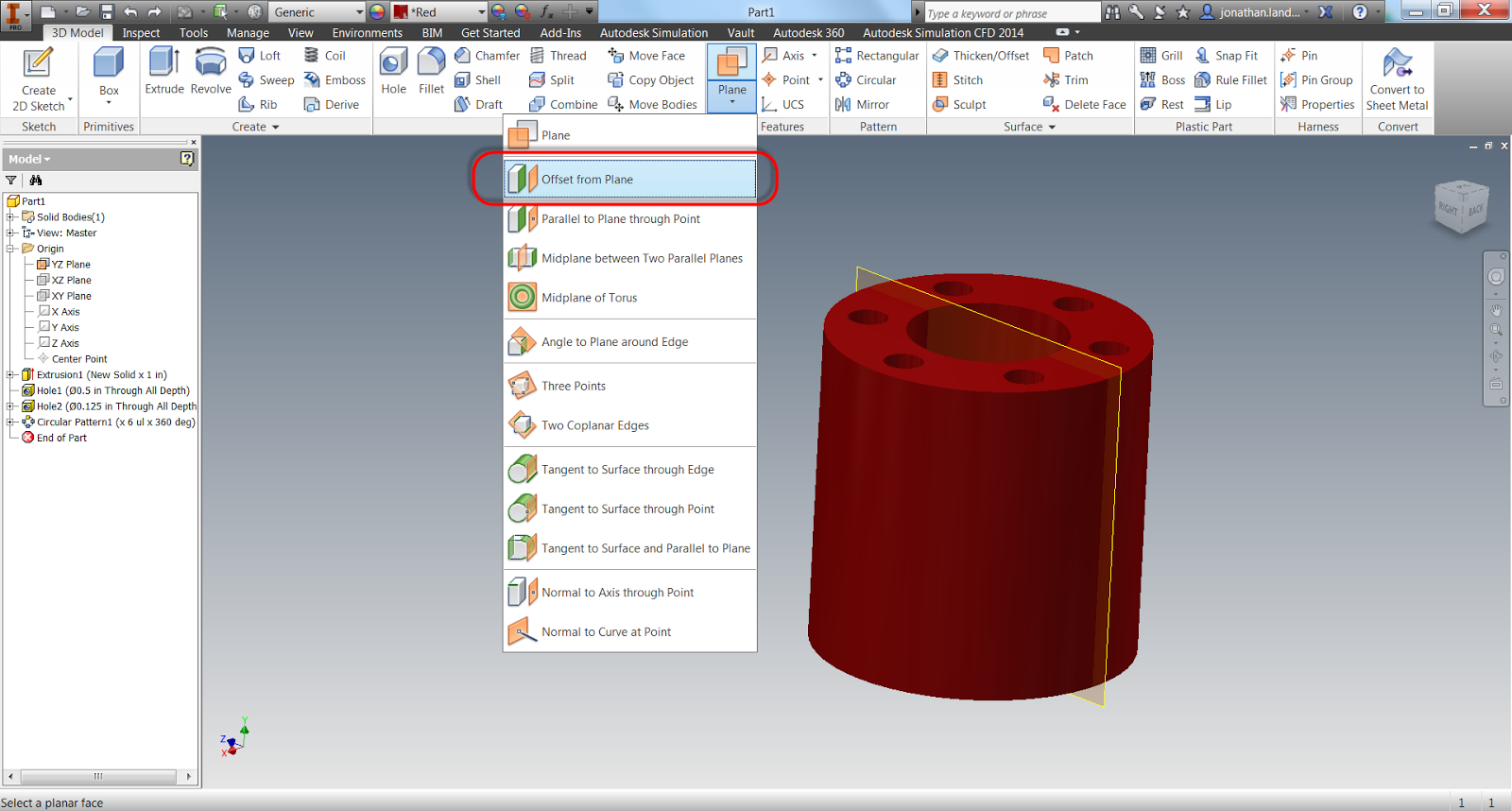Click the model browser filter icon
The height and width of the screenshot is (811, 1512).
11,181
